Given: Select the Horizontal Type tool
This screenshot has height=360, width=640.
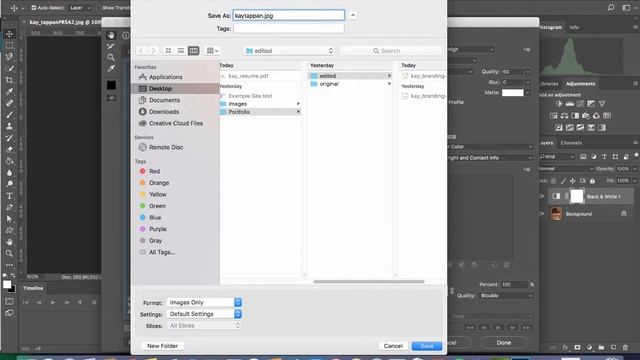Looking at the screenshot, I should pyautogui.click(x=9, y=196).
